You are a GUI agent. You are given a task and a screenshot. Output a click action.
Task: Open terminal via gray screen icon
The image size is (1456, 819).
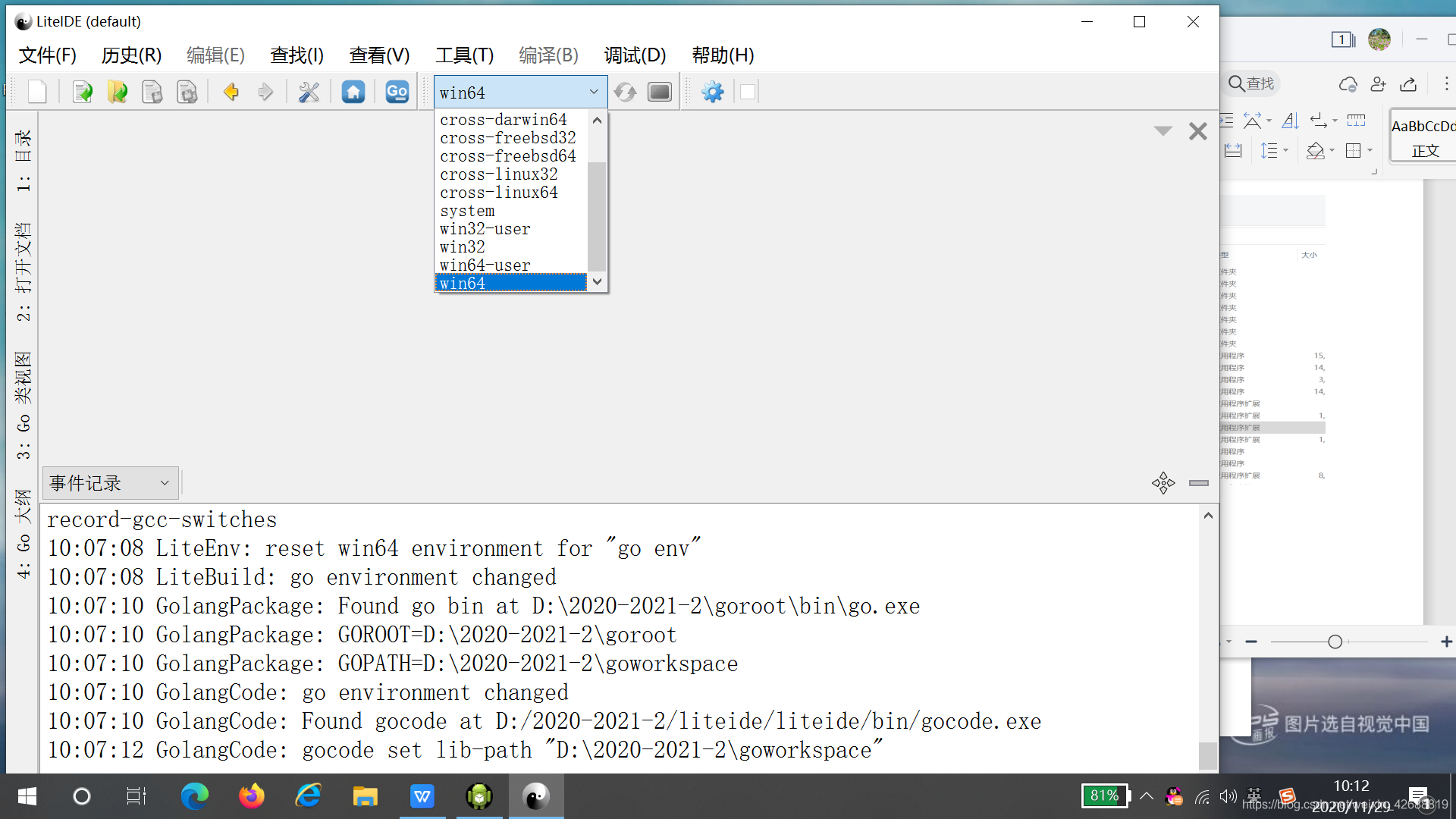(x=660, y=92)
